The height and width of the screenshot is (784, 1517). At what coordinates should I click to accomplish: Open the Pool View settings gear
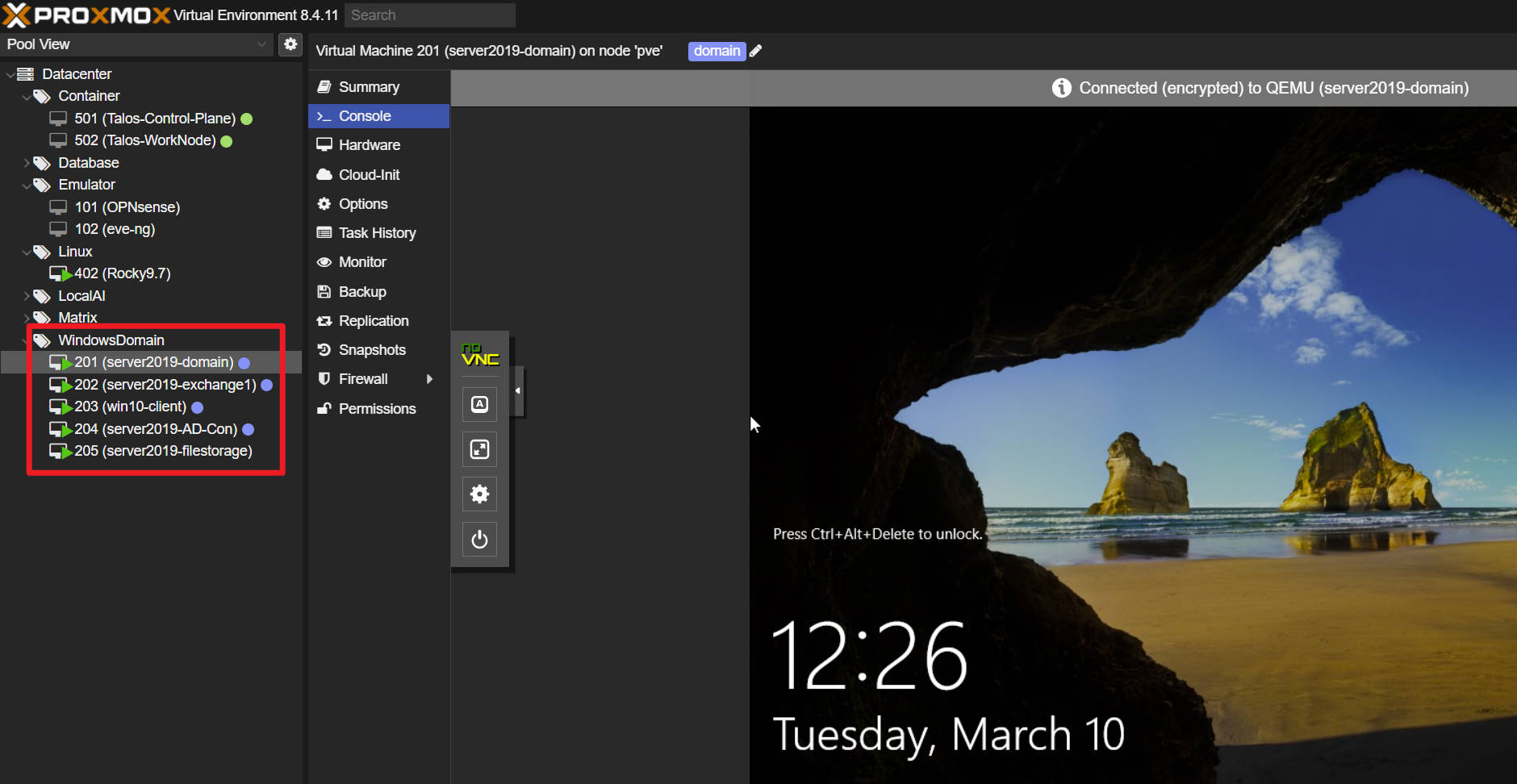[290, 44]
